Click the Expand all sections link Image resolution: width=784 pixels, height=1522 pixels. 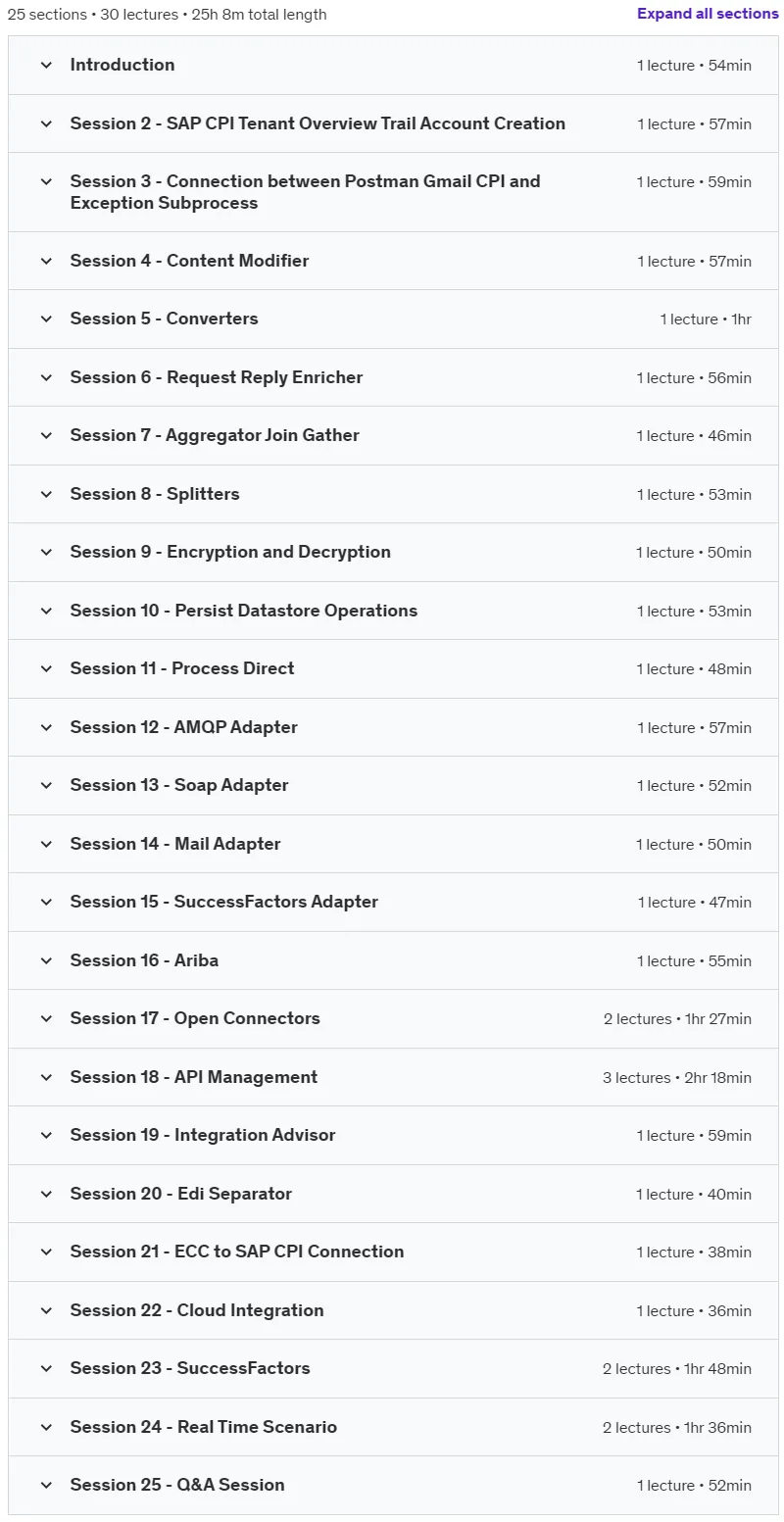708,14
